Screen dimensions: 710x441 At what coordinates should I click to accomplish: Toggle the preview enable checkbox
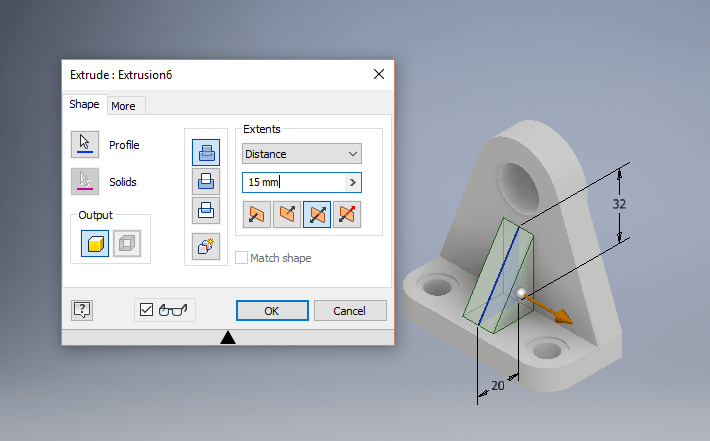click(146, 310)
